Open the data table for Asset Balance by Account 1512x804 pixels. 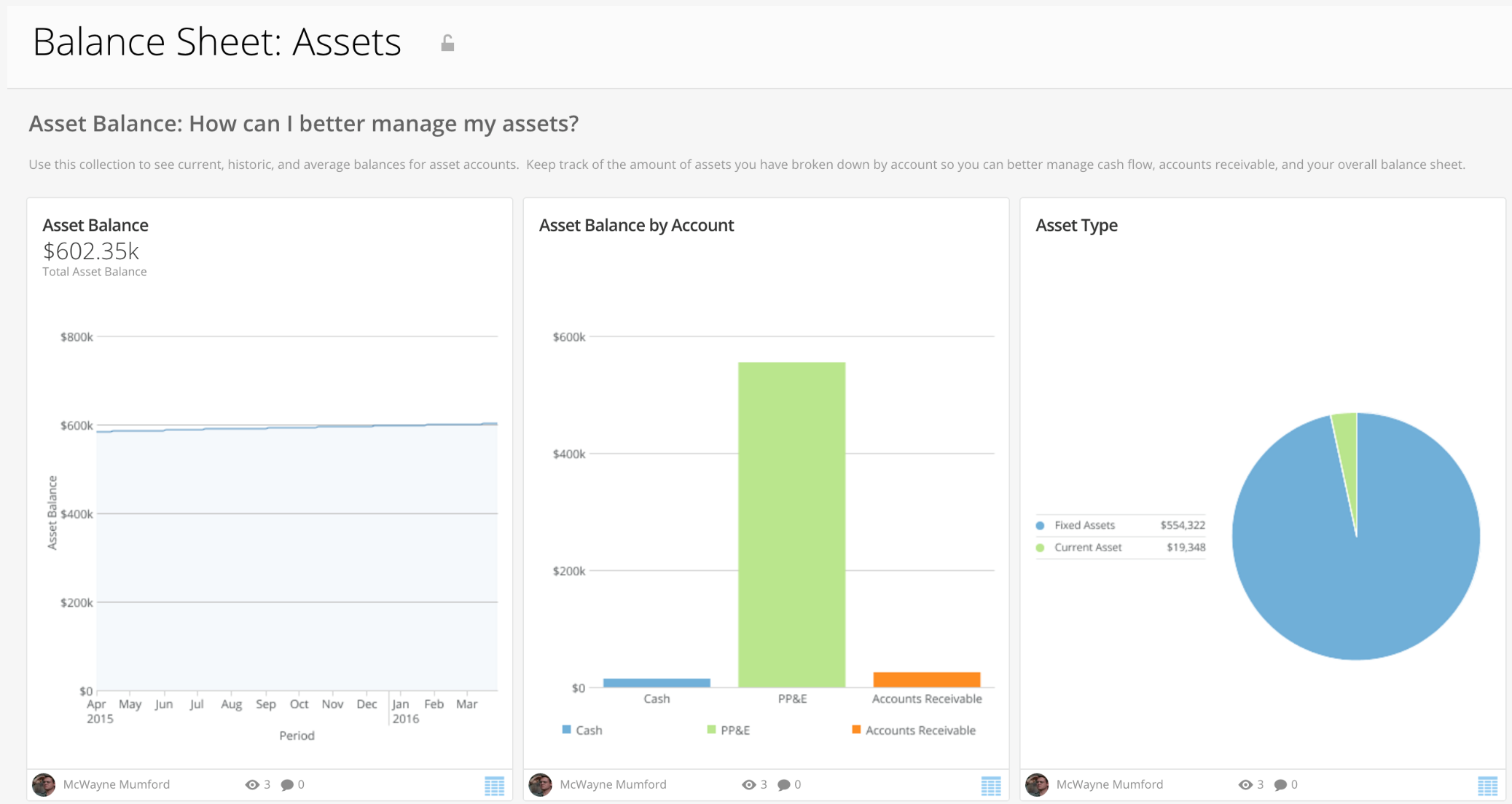pyautogui.click(x=991, y=786)
